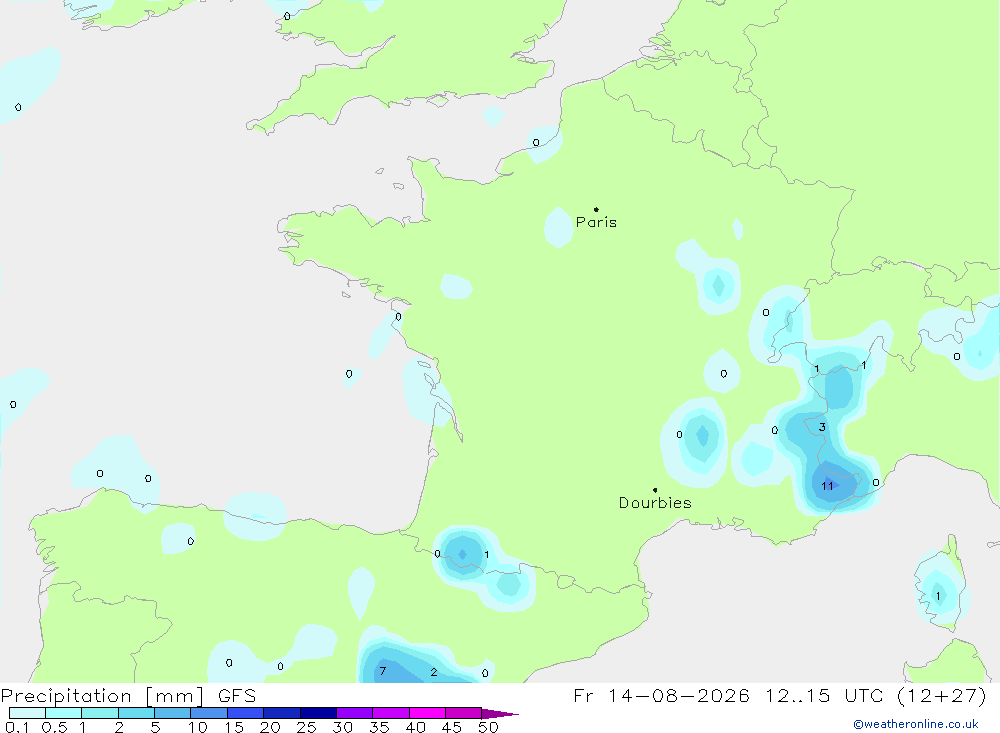The width and height of the screenshot is (1000, 733).
Task: Click the '2' precipitation value in Spain
Action: pyautogui.click(x=434, y=672)
